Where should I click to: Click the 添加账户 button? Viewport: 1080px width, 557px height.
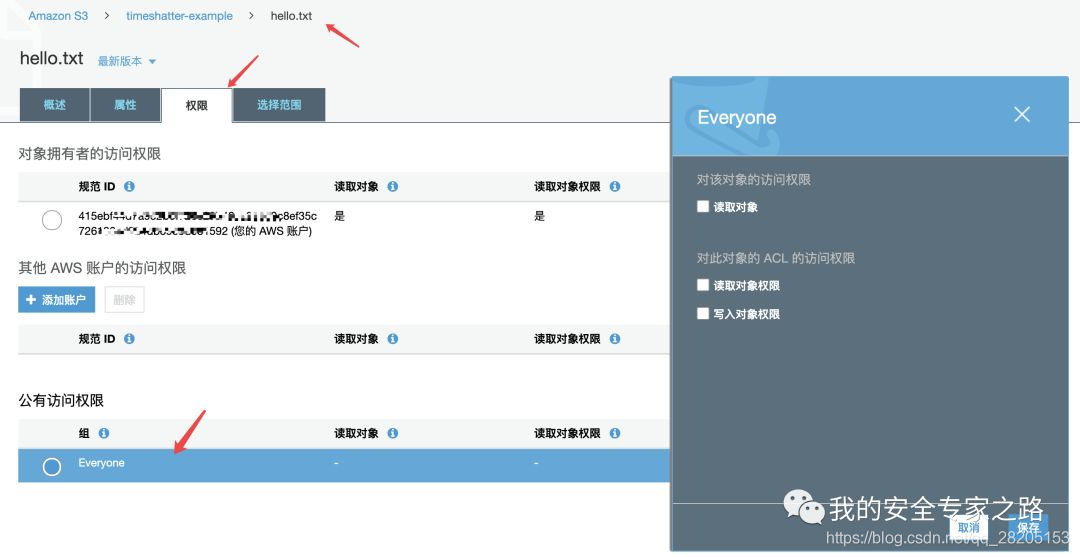[56, 299]
